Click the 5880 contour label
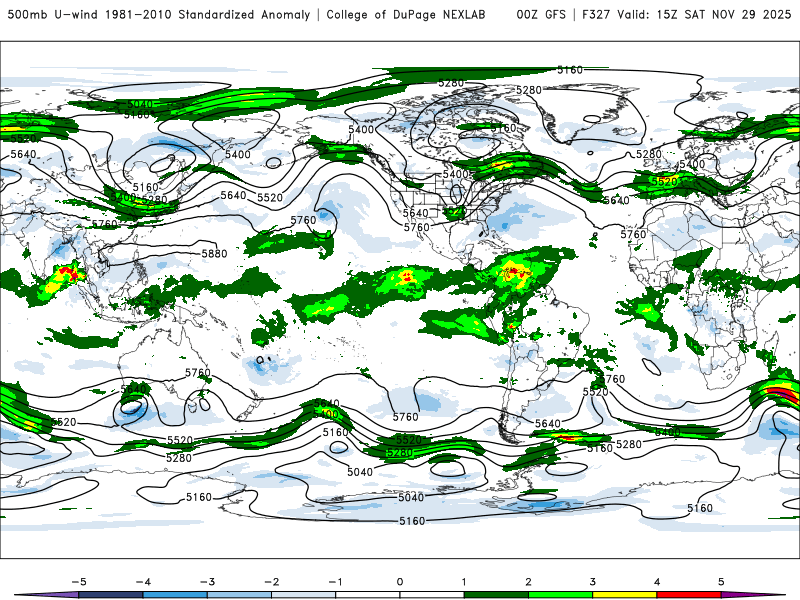This screenshot has height=600, width=800. (214, 254)
